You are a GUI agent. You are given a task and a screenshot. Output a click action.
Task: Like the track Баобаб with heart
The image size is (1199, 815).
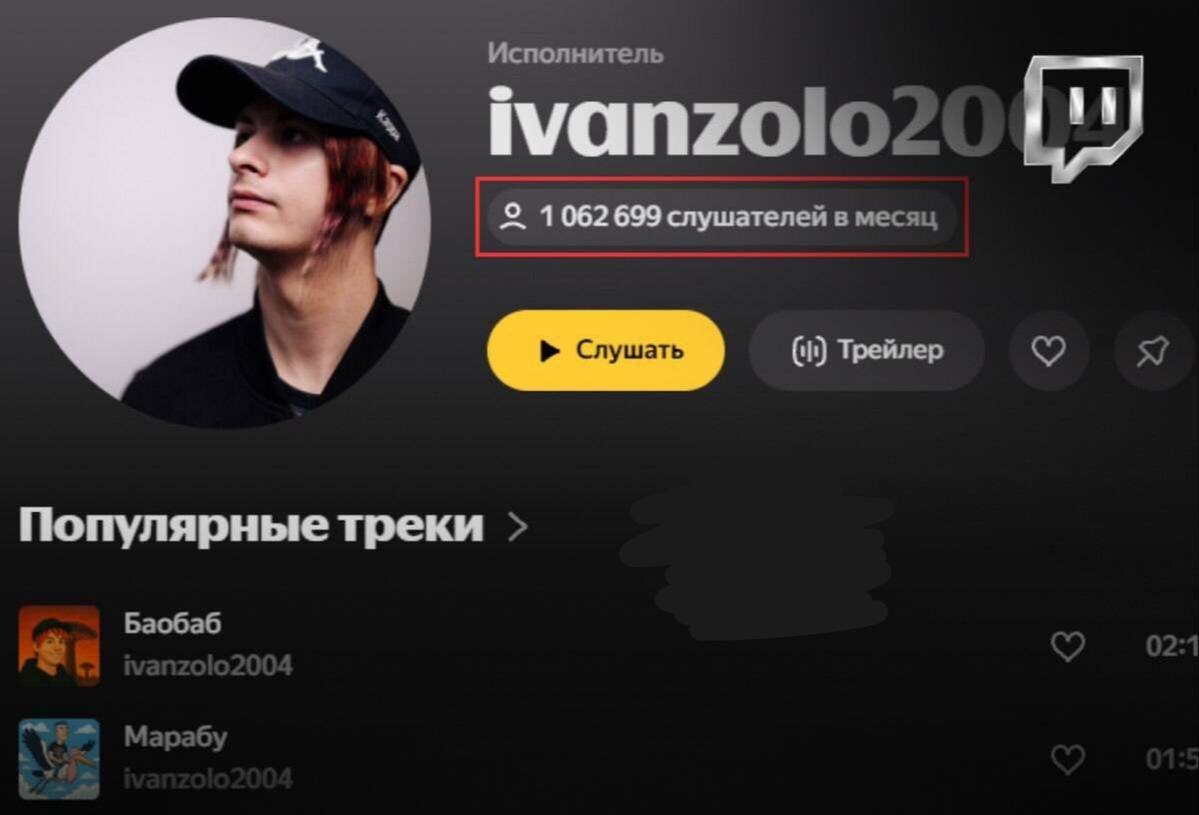pyautogui.click(x=1067, y=646)
